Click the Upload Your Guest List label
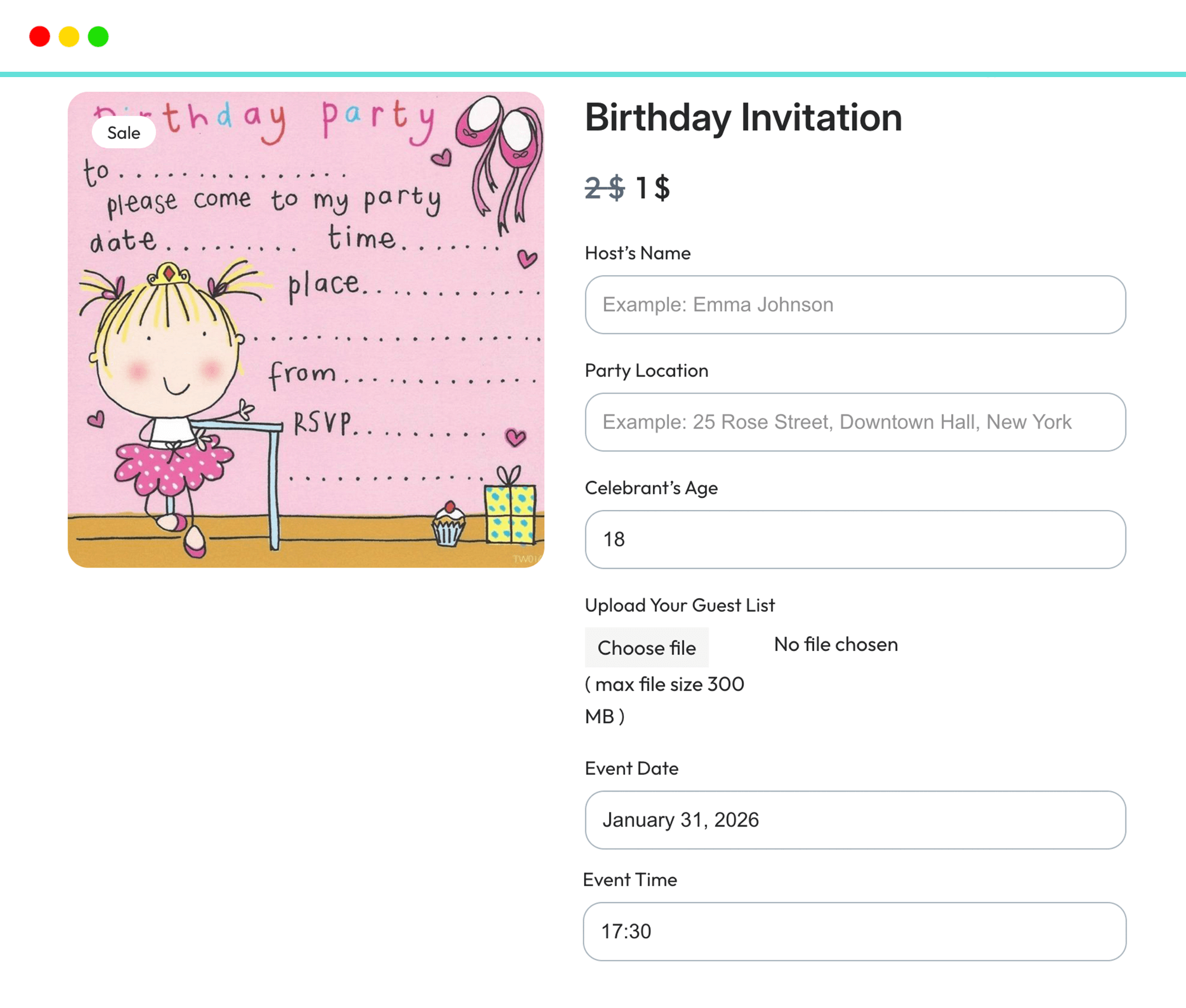The width and height of the screenshot is (1186, 1008). [680, 605]
